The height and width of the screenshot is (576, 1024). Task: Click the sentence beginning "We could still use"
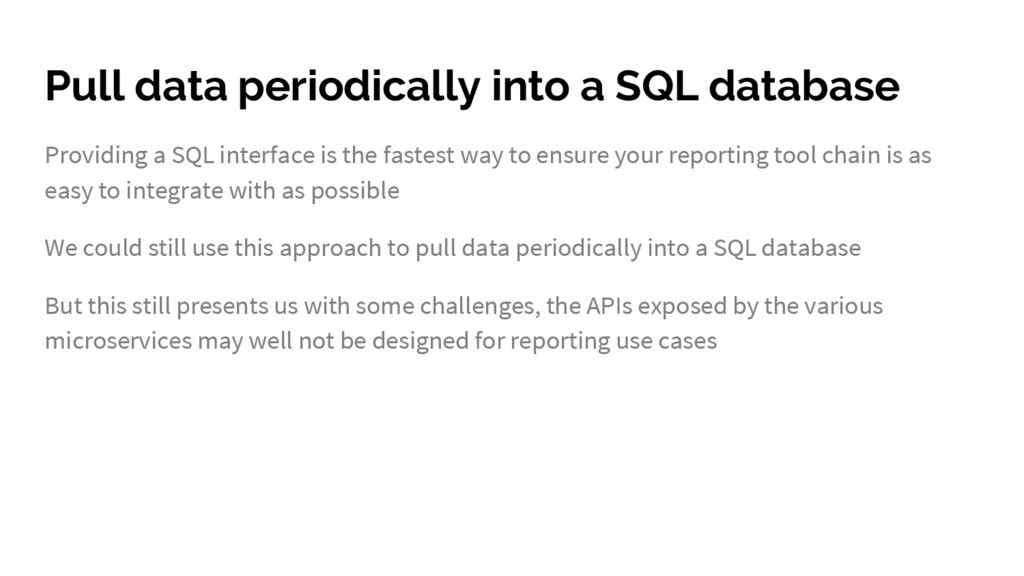click(453, 249)
